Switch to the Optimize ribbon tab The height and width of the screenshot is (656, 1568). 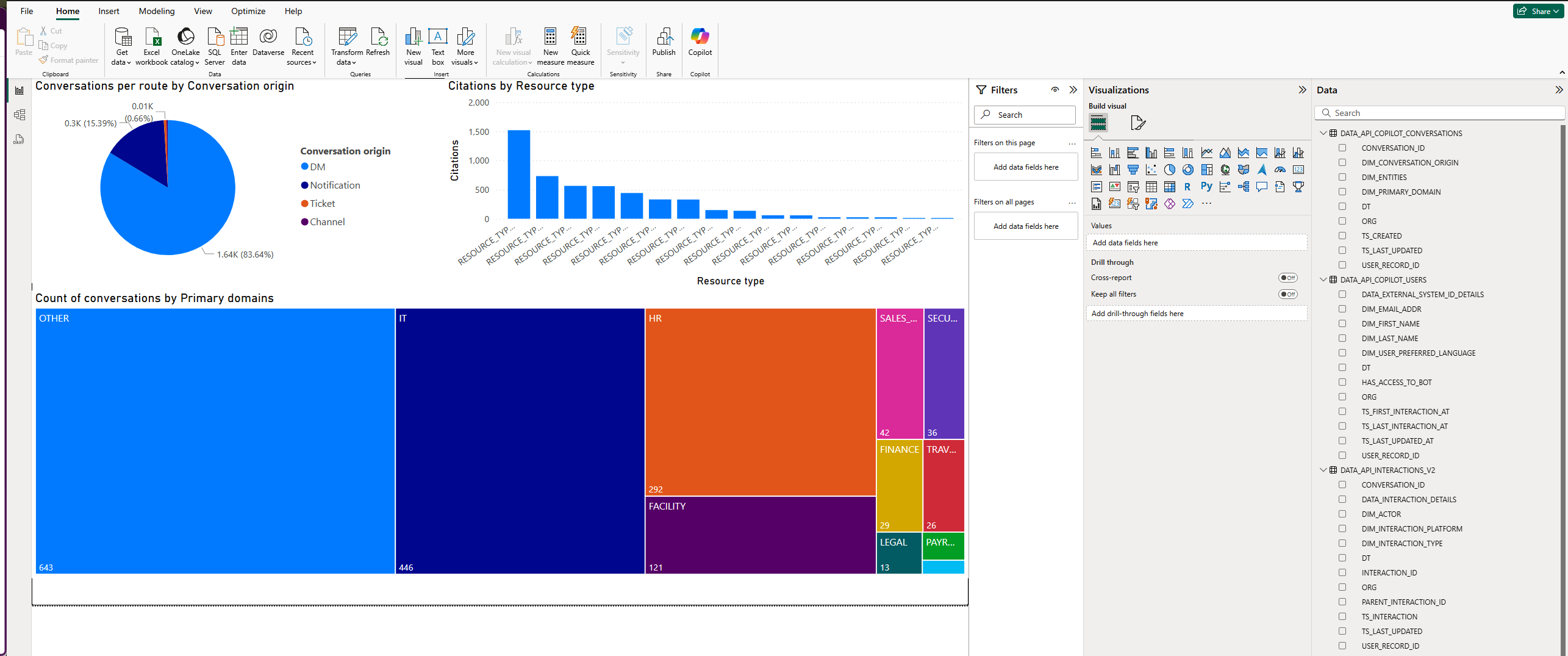248,11
